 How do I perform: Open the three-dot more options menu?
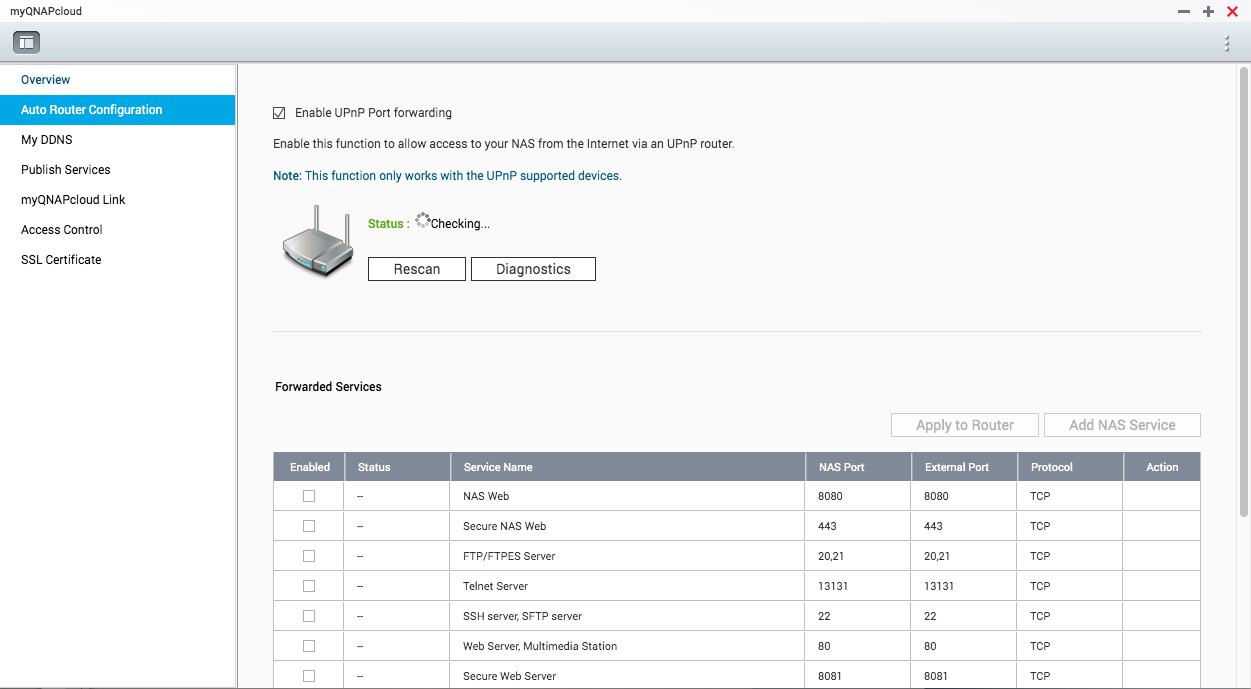[1227, 43]
